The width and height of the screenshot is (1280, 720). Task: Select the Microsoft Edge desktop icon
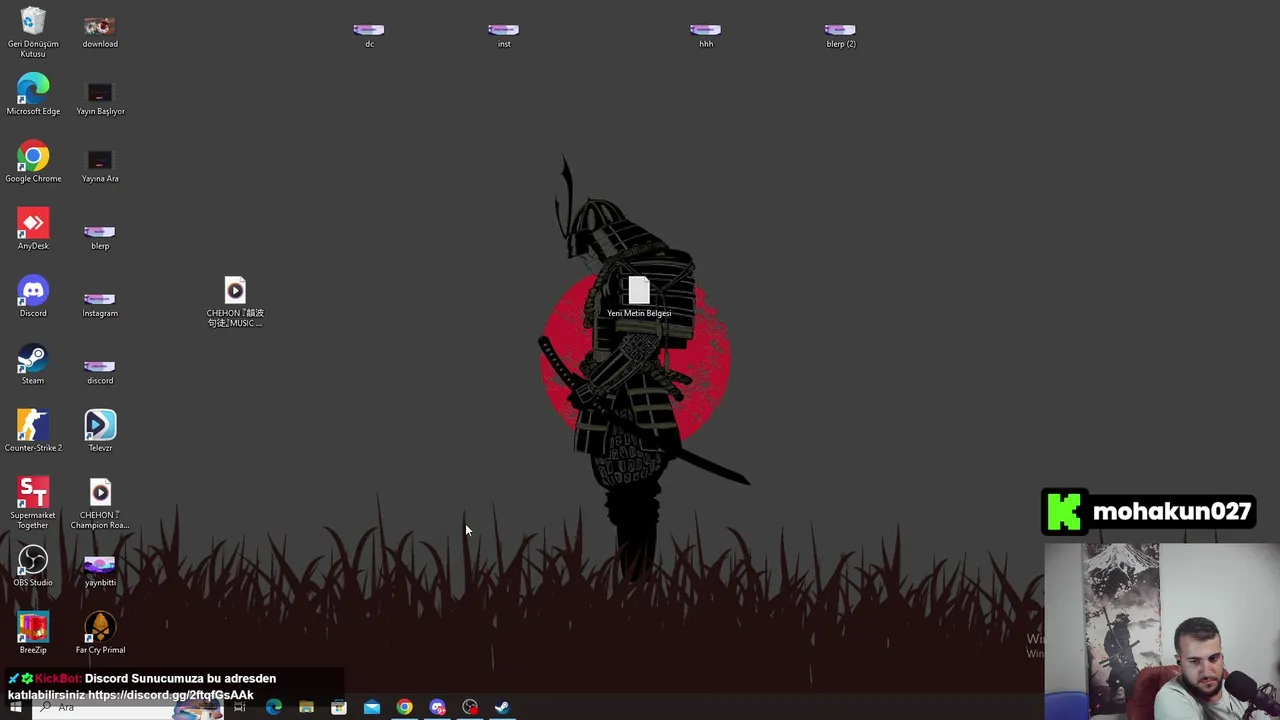click(33, 95)
